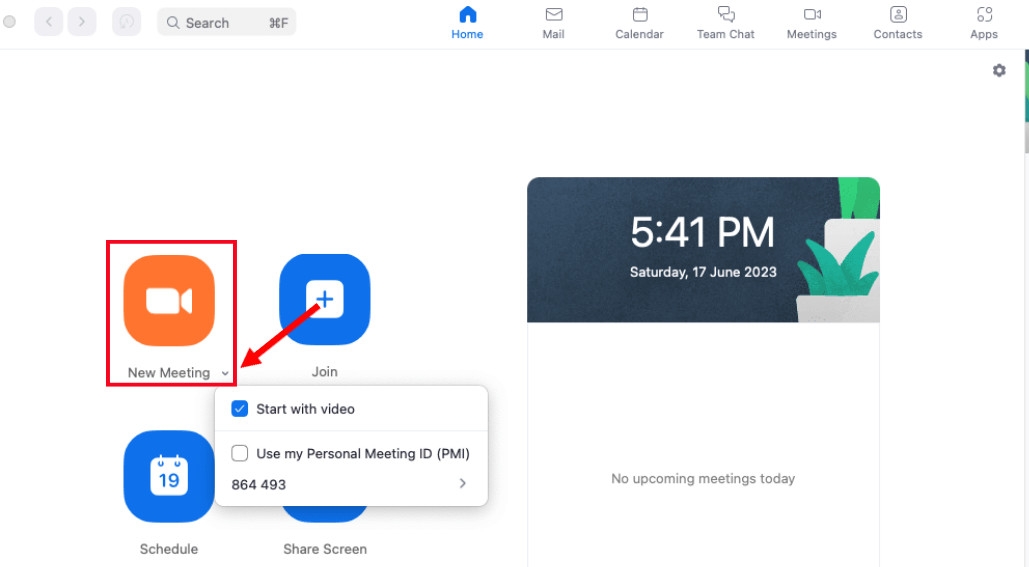The image size is (1029, 567).
Task: Expand the New Meeting dropdown arrow
Action: point(225,373)
